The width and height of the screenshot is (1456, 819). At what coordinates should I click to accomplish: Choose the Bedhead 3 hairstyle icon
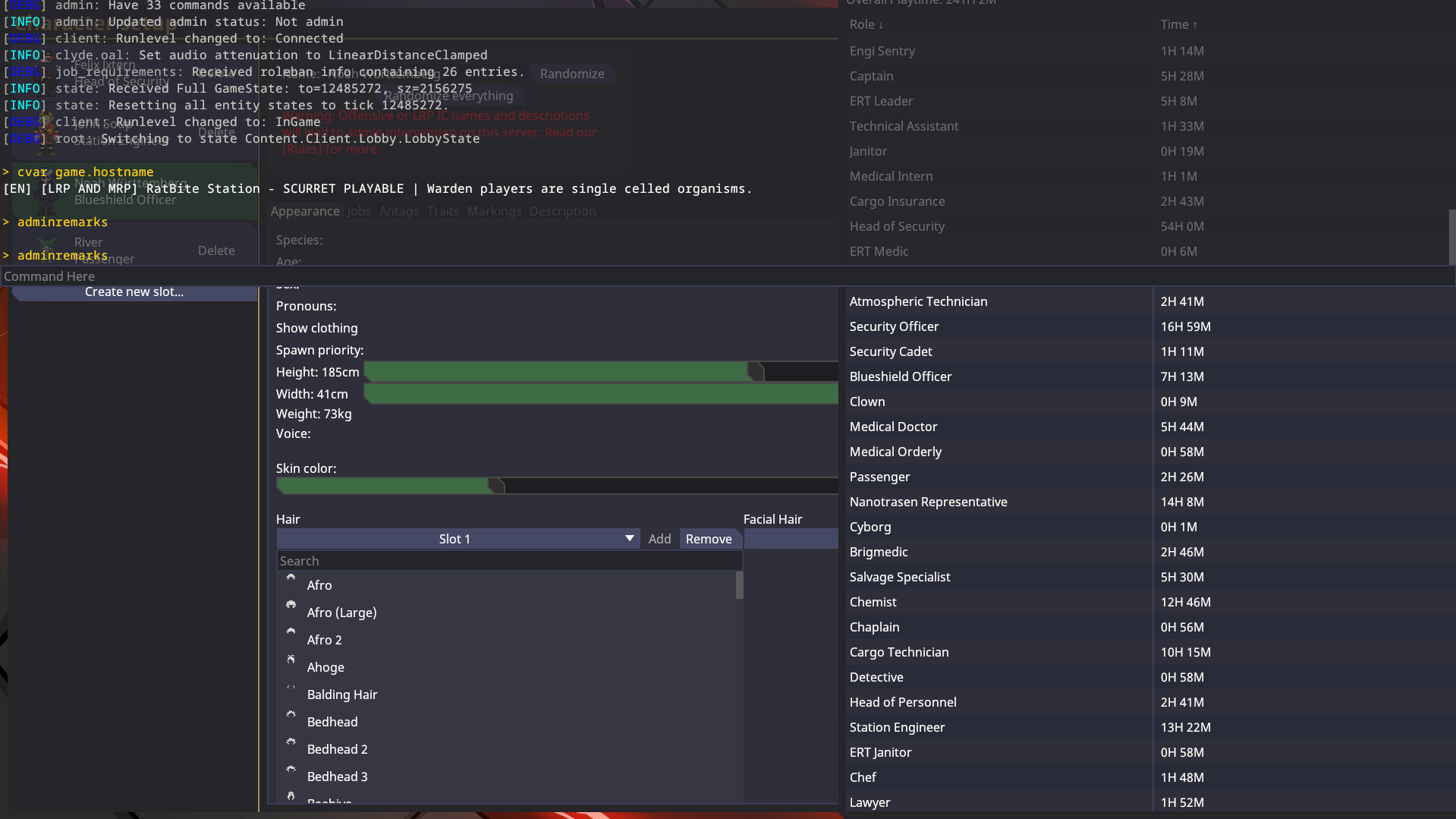(x=291, y=770)
